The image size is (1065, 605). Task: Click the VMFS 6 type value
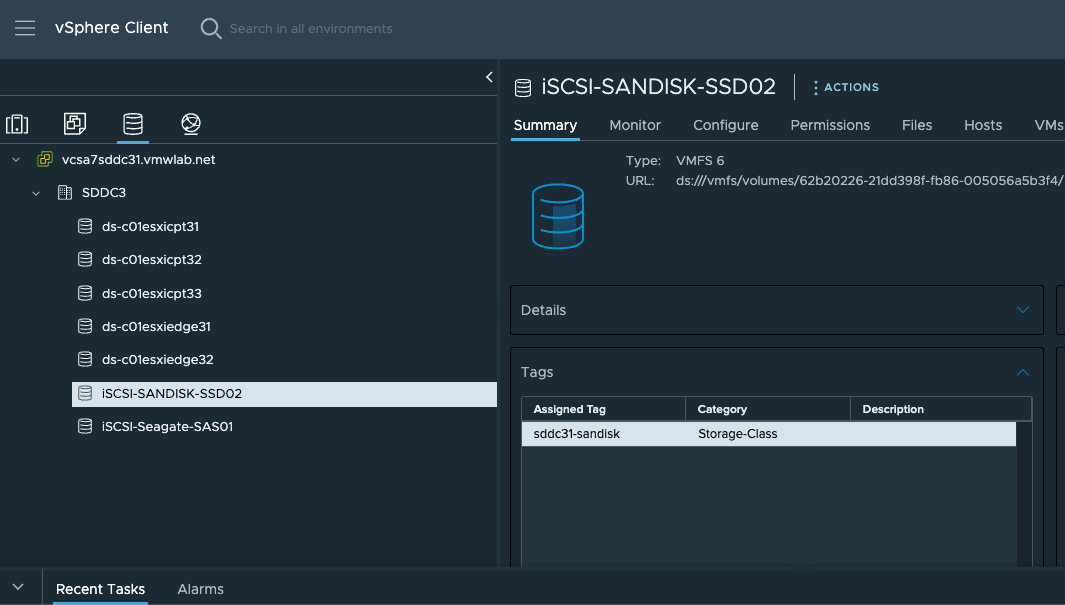click(x=700, y=161)
